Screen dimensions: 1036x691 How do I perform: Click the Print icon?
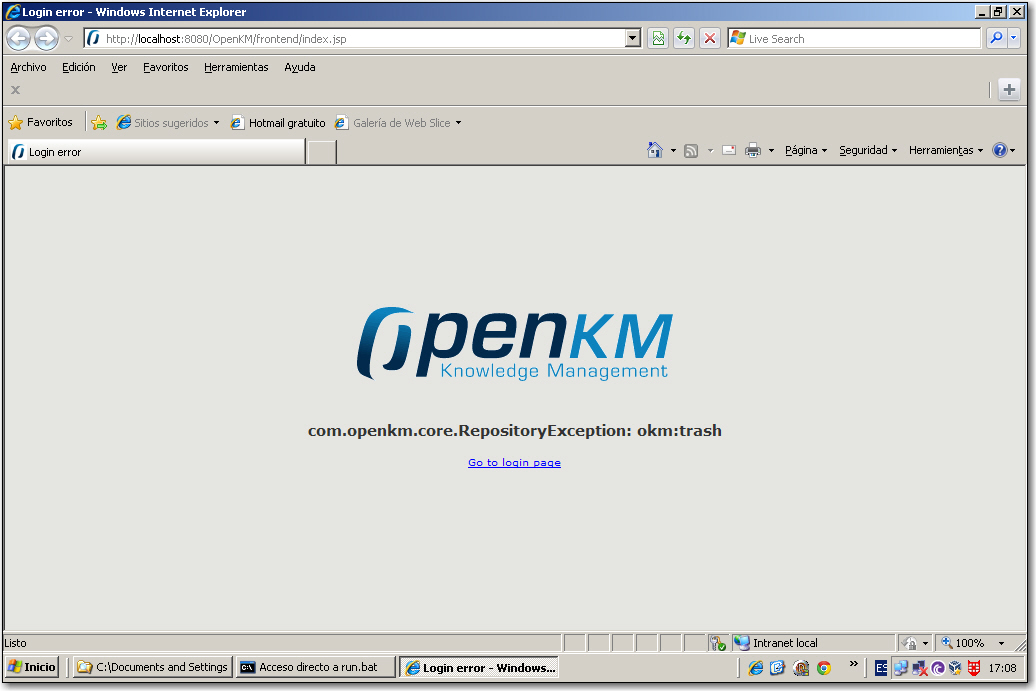click(751, 150)
